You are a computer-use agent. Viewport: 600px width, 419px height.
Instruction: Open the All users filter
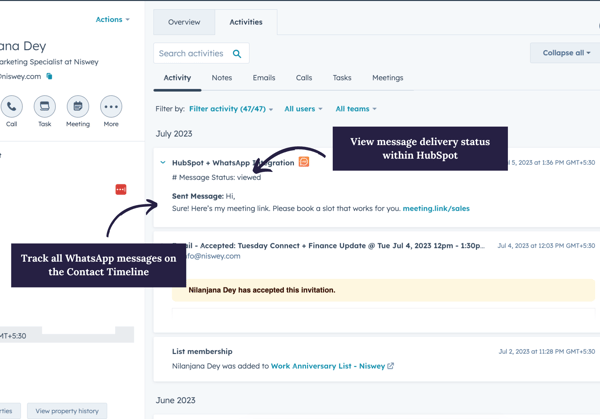coord(303,109)
